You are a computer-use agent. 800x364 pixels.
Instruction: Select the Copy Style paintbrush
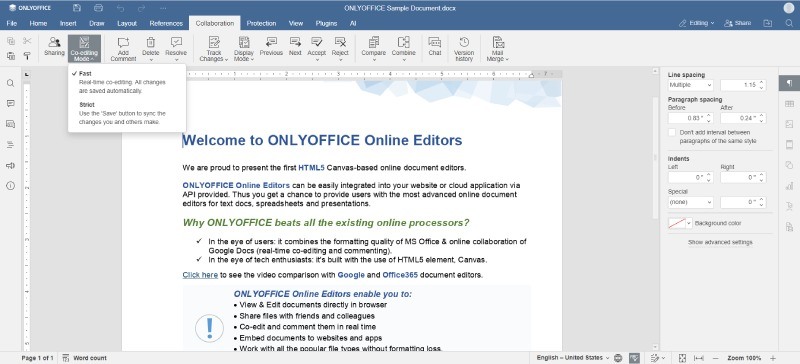(27, 56)
